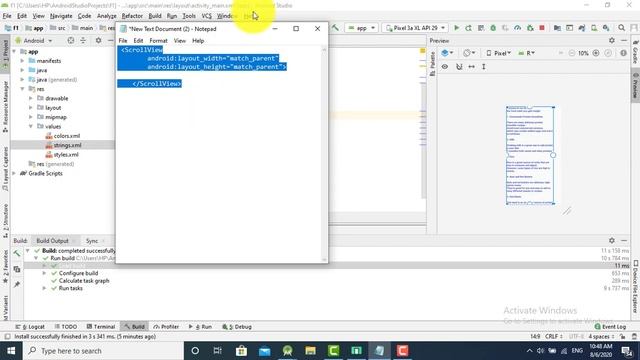The height and width of the screenshot is (360, 640).
Task: Expand the drawable folder
Action: [x=31, y=98]
